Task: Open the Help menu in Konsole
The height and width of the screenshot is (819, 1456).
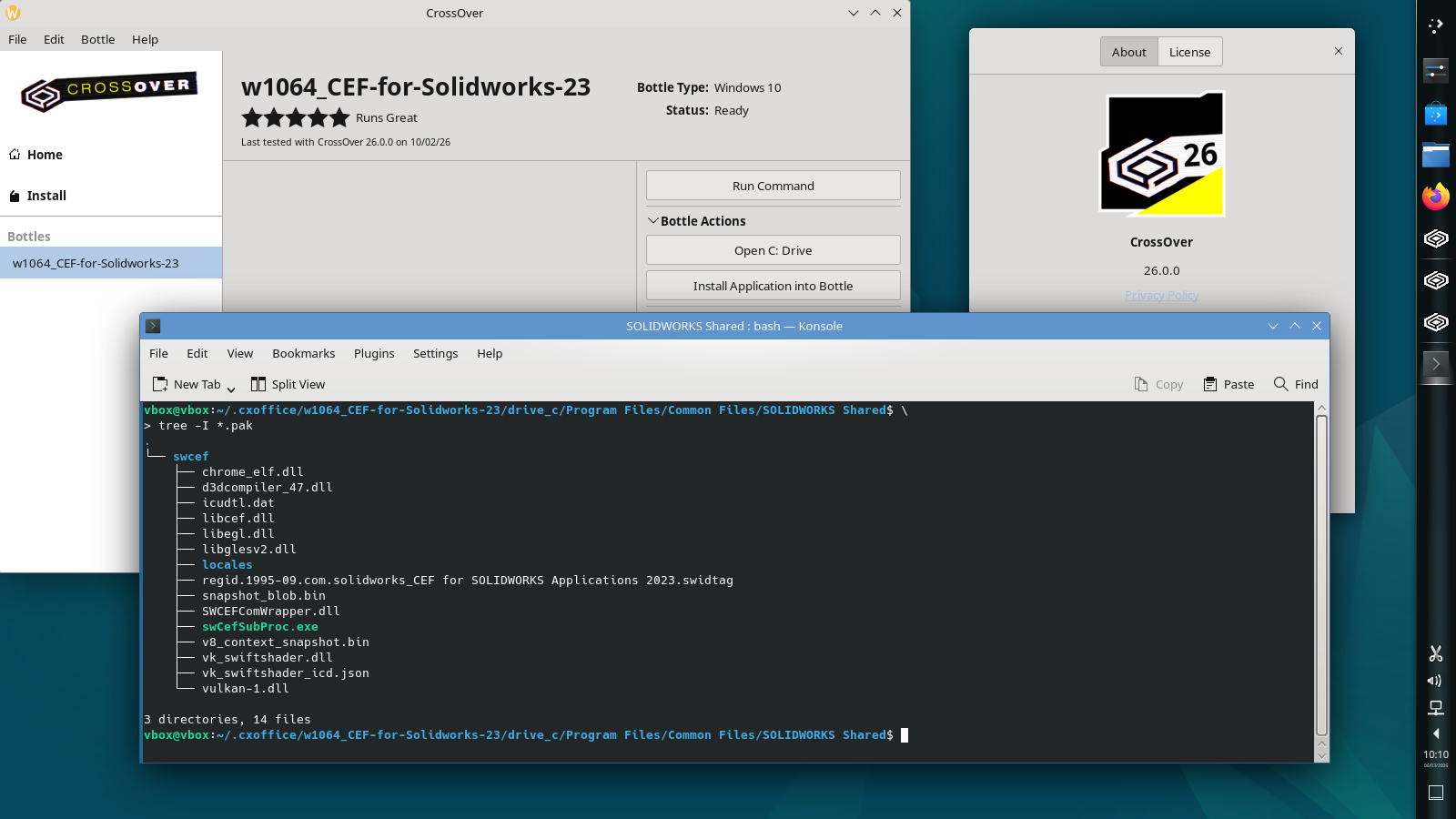Action: pos(490,353)
